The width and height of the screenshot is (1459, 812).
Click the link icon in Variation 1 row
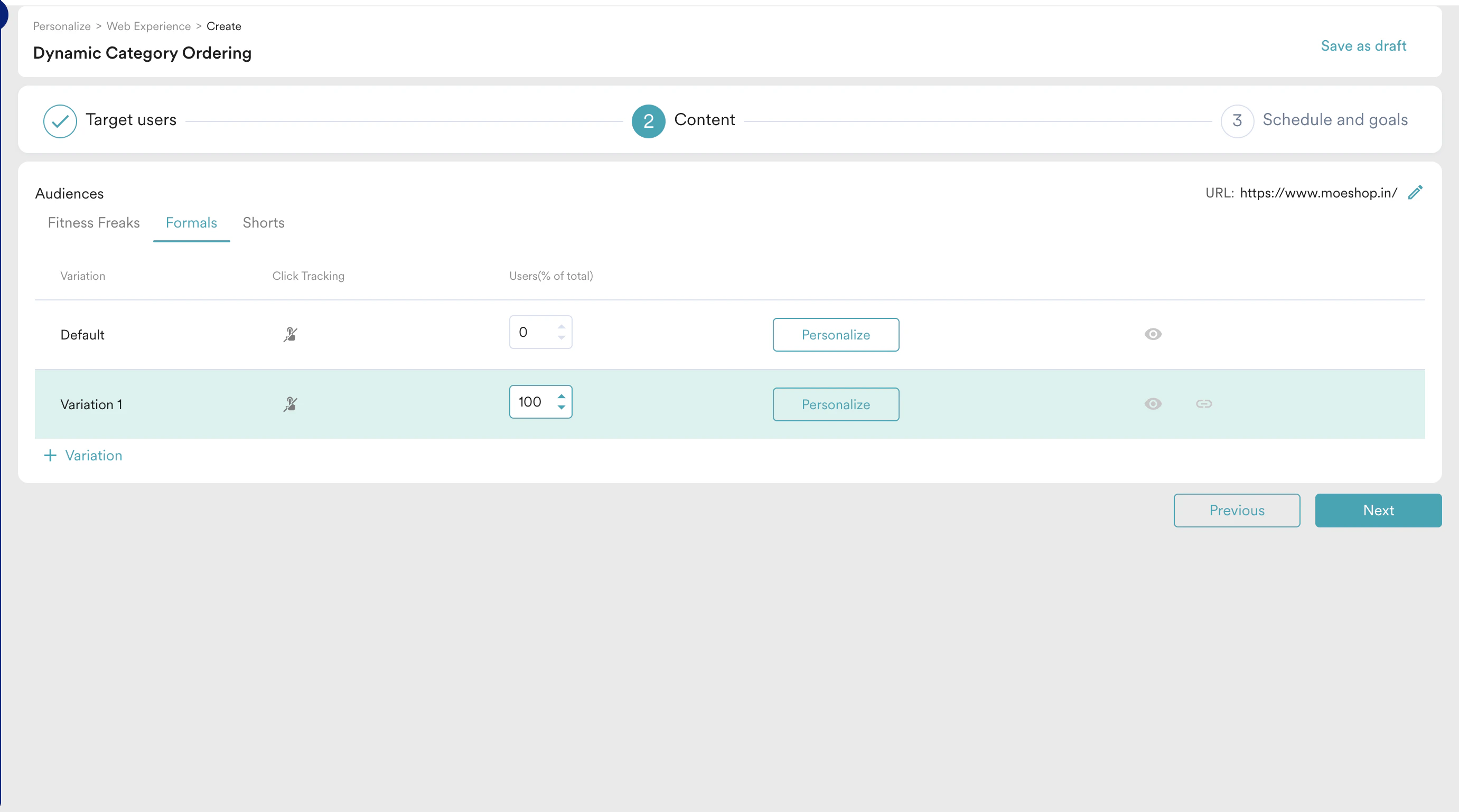point(1203,404)
